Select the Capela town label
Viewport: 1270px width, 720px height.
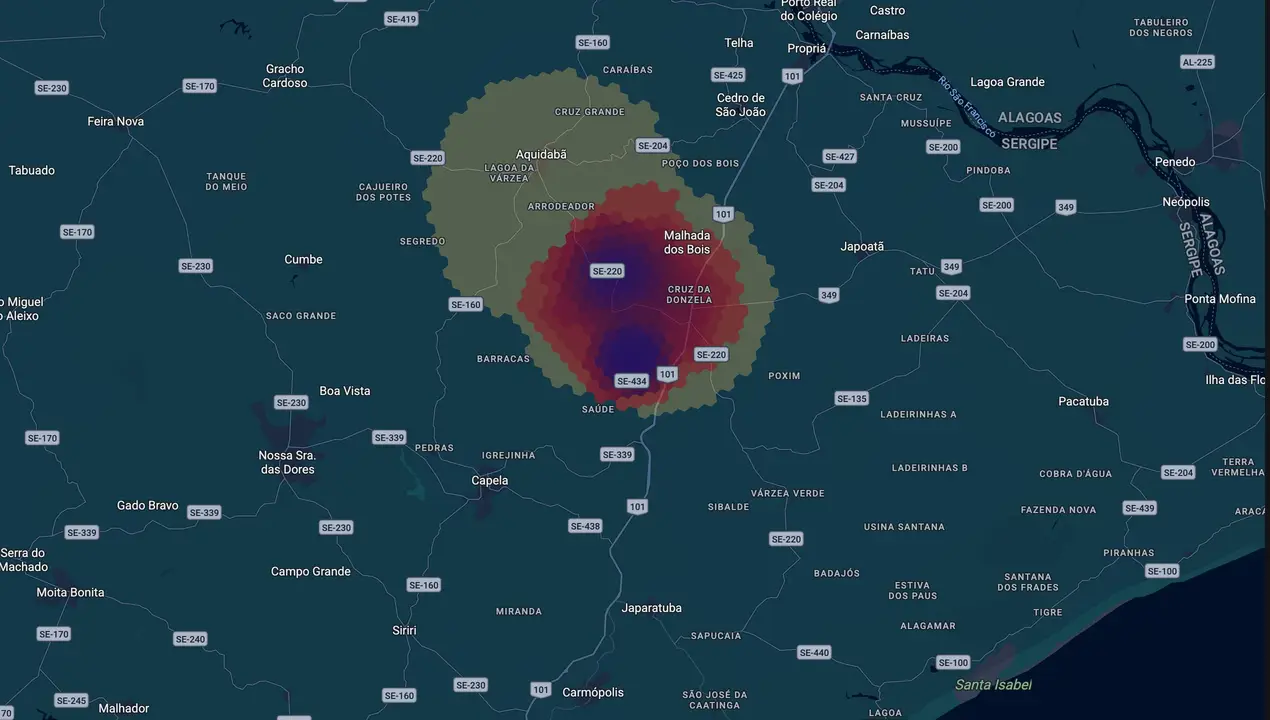(490, 481)
